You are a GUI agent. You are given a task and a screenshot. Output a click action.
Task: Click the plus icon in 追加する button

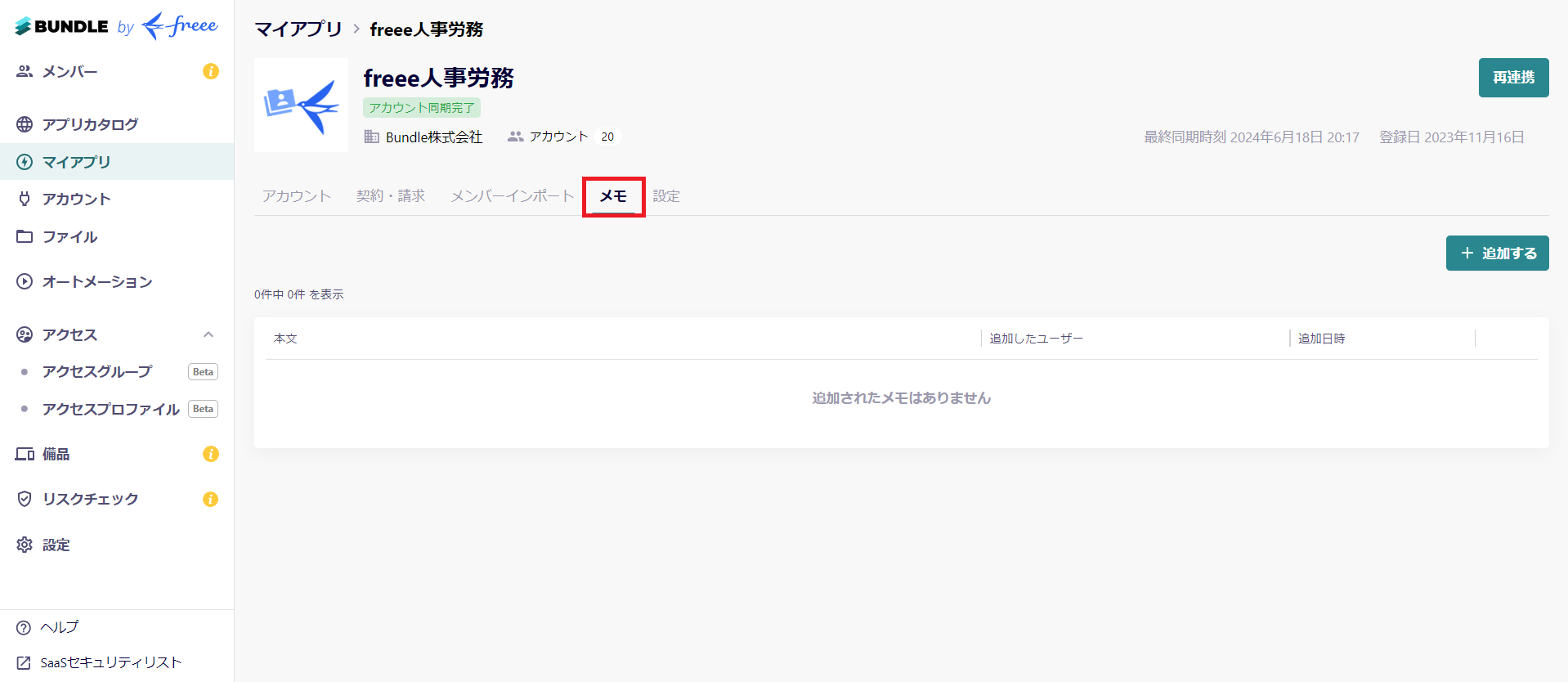tap(1467, 254)
